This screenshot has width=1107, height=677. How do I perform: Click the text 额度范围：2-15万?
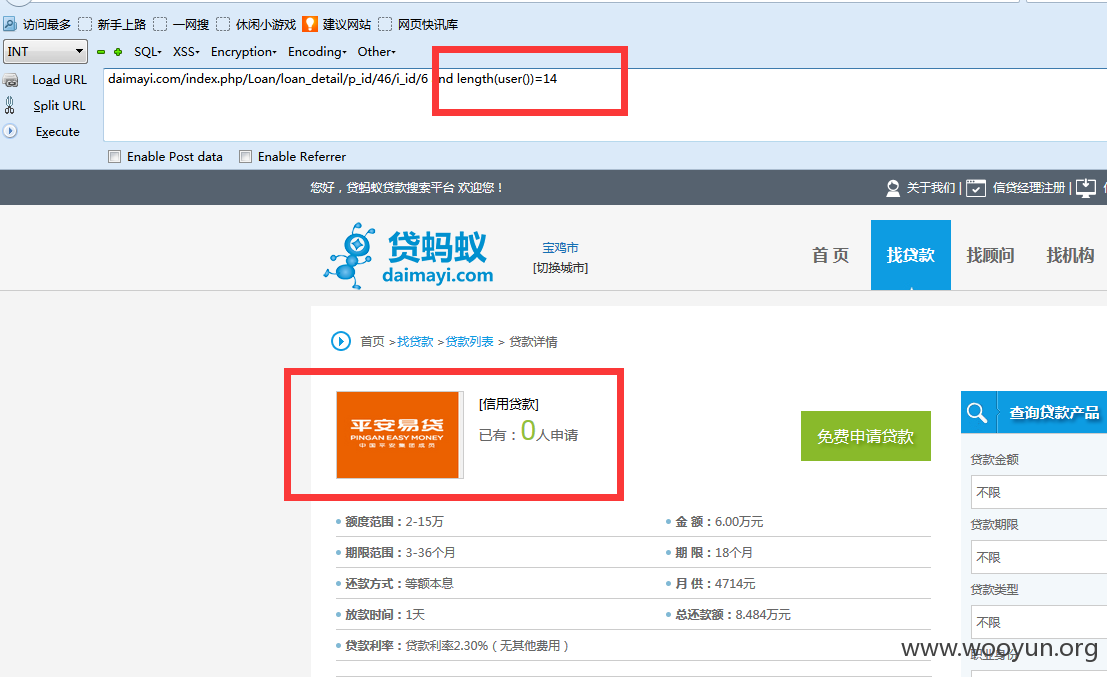[395, 522]
